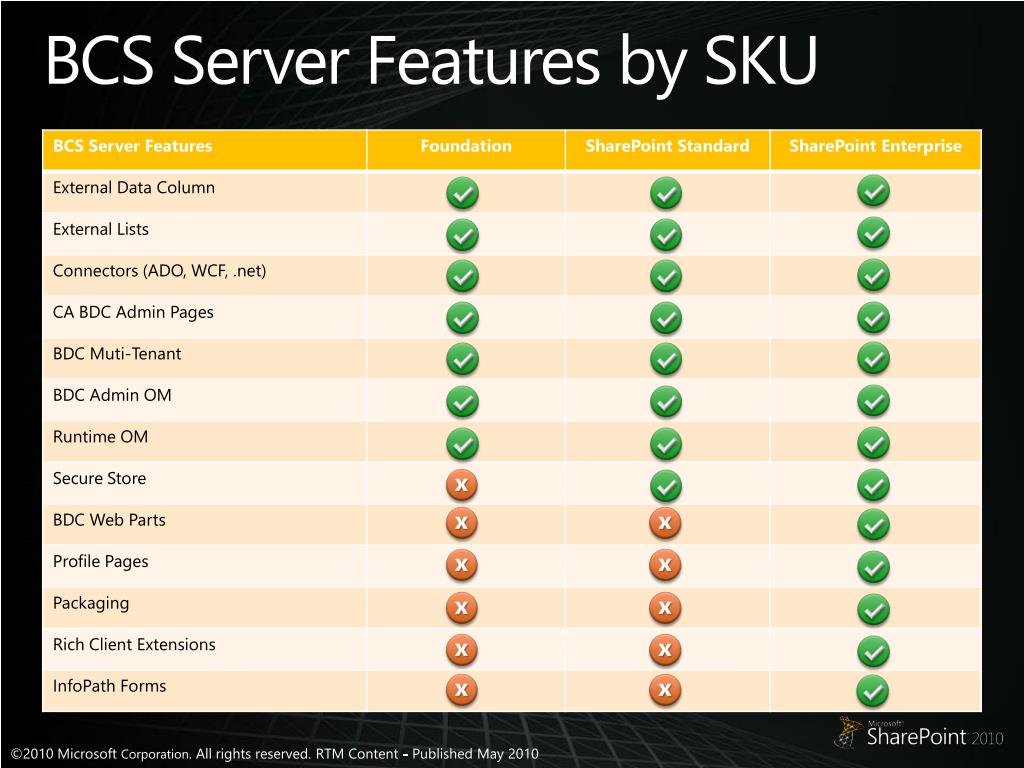Click Enterprise checkmark for BDC Admin OM
Screen dimensions: 1024x768
click(x=873, y=400)
